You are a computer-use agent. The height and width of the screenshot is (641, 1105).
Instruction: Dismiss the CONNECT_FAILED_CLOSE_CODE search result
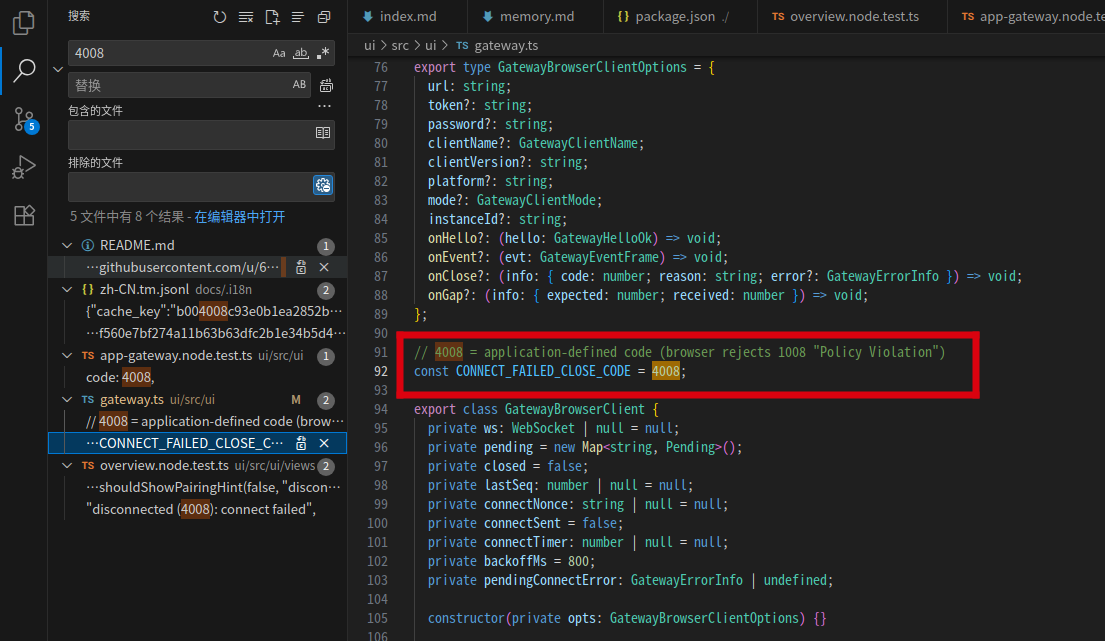pos(324,443)
